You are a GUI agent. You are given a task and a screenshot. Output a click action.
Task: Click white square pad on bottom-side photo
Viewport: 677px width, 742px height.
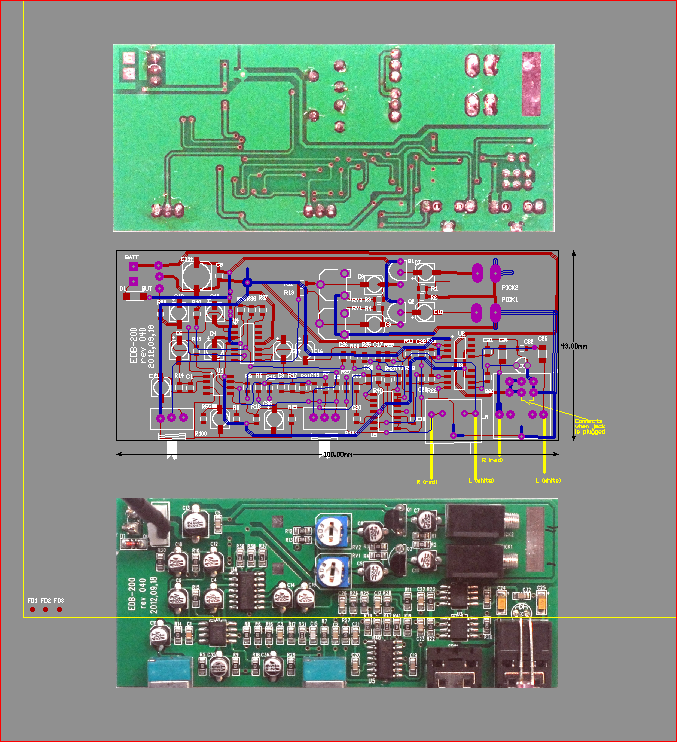point(128,69)
